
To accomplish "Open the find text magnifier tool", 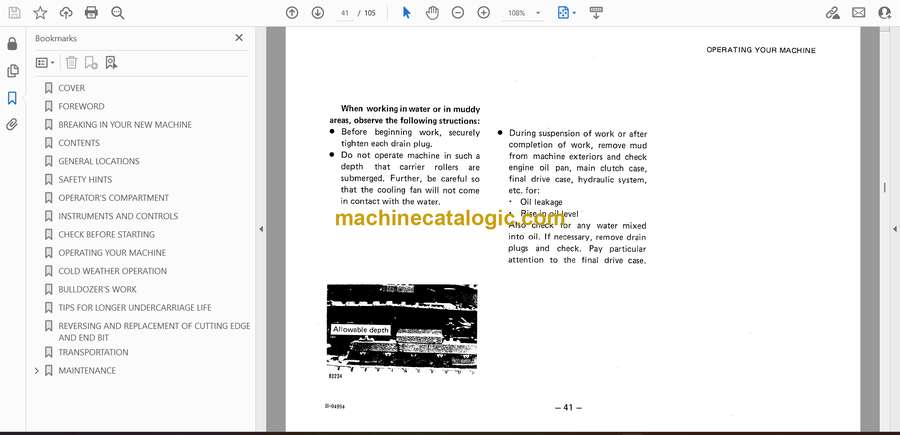I will coord(118,13).
